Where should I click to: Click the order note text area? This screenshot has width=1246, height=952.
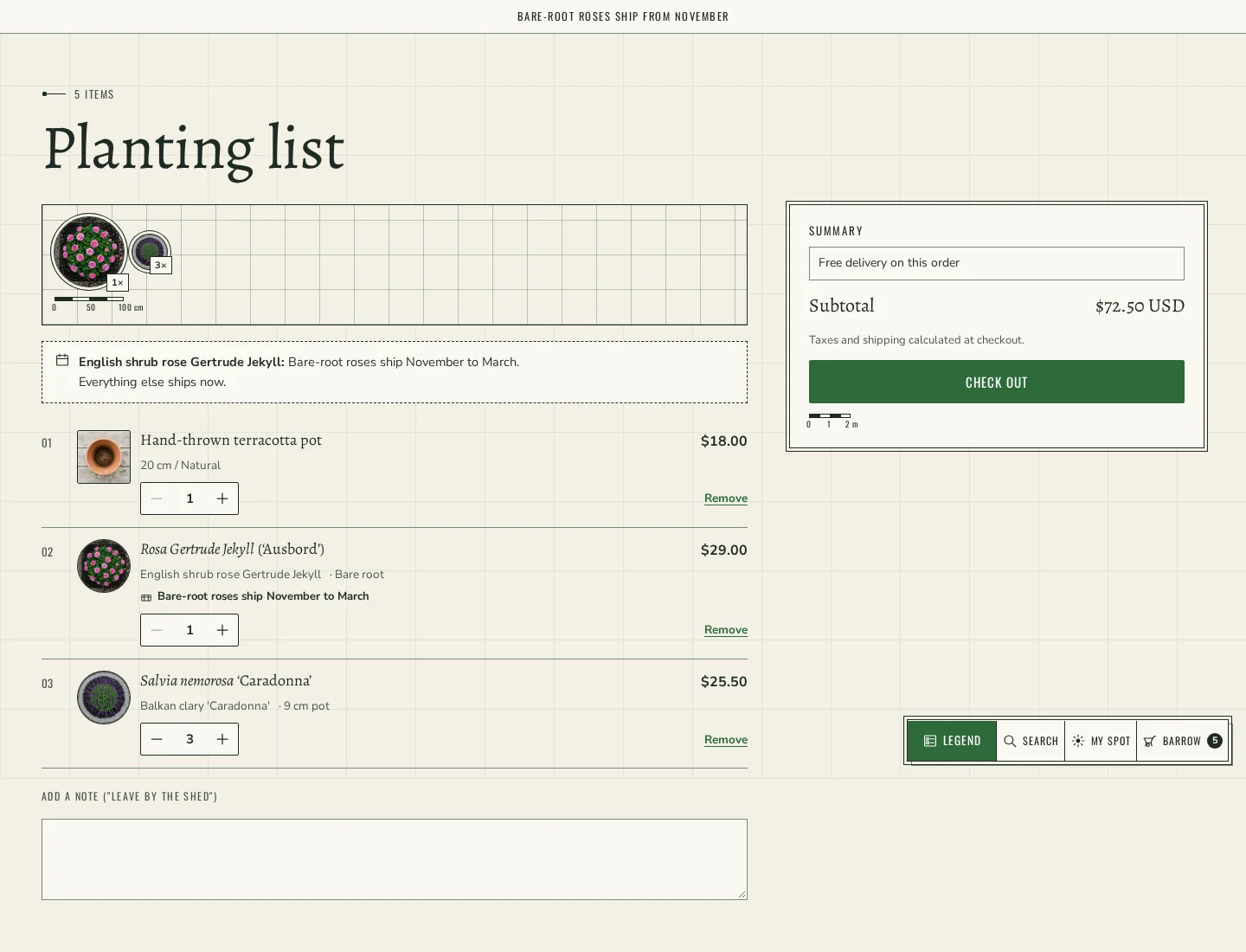click(395, 859)
